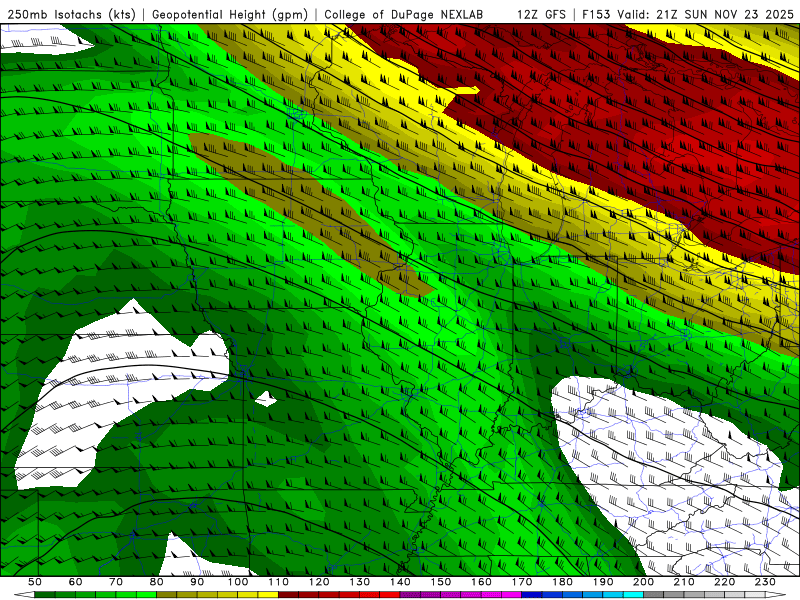
Task: Click the 80 label on the legend
Action: [156, 582]
